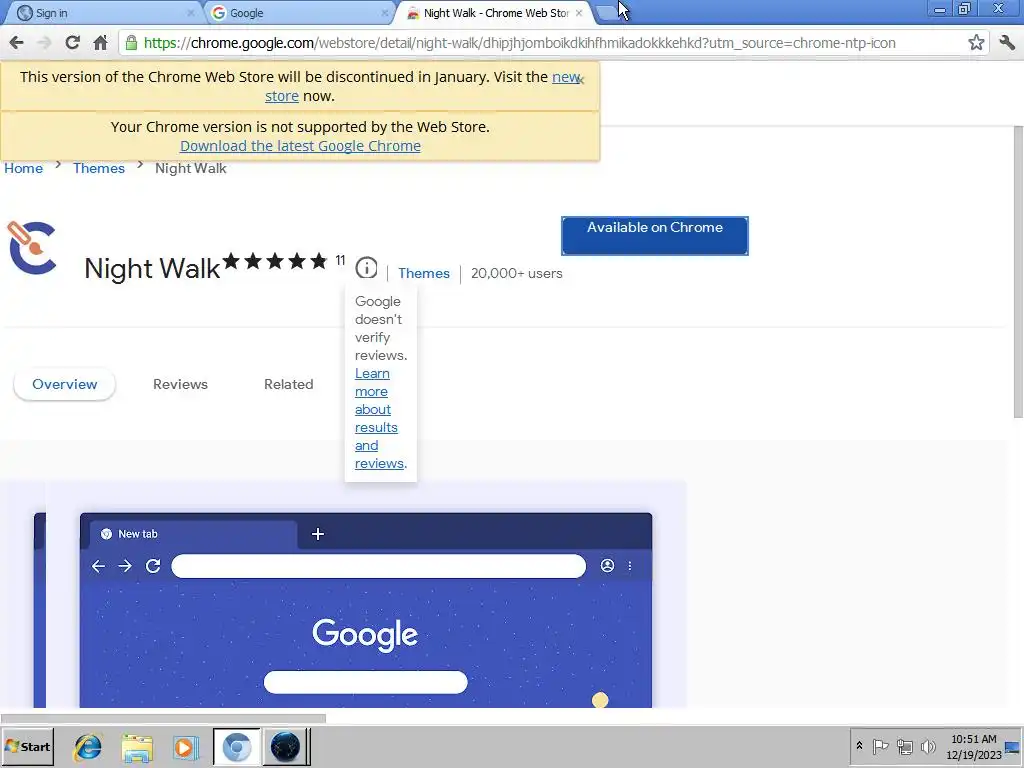Launch Internet Explorer from taskbar
The height and width of the screenshot is (768, 1024).
click(88, 746)
